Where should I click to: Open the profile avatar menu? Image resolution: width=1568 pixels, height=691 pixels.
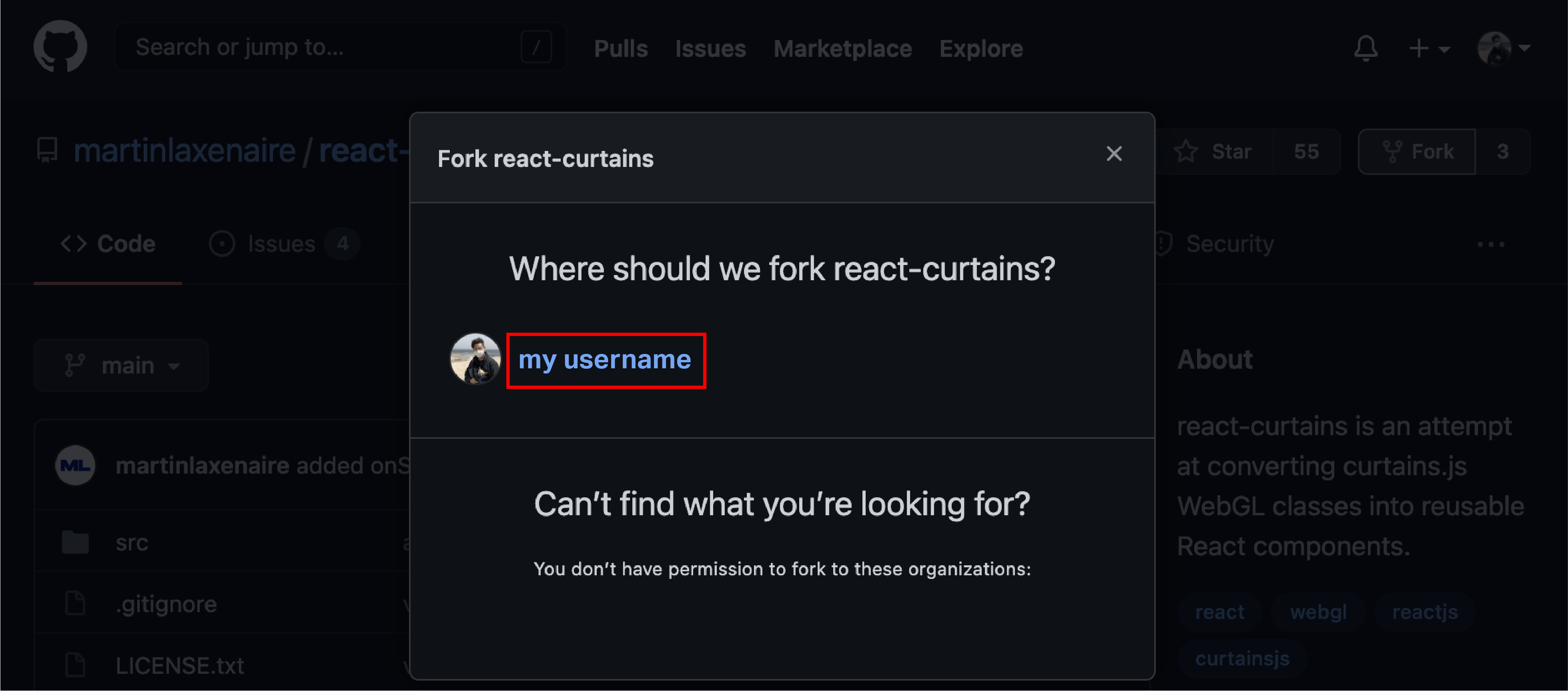(1504, 48)
